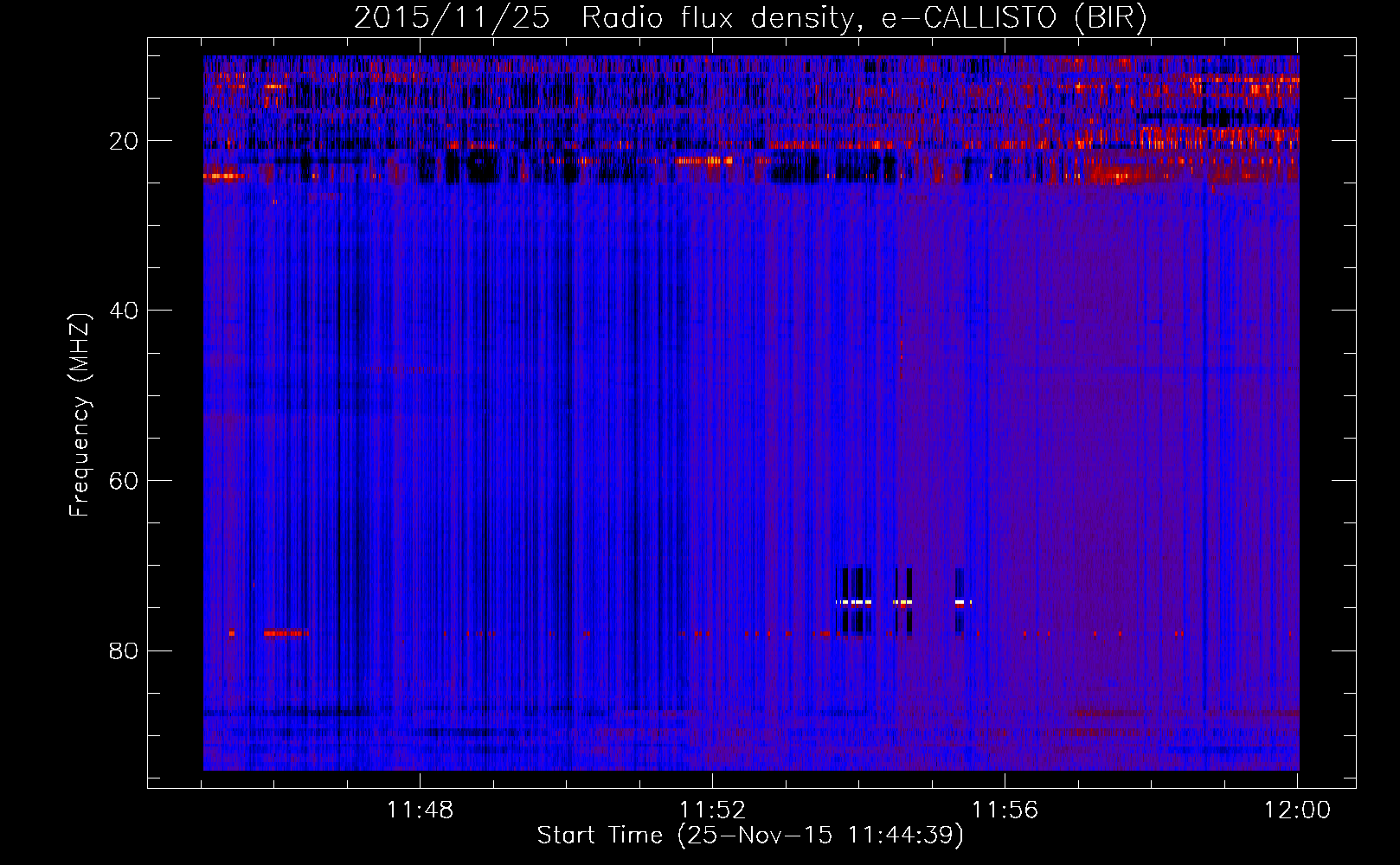Click the plot title '2015/11/25 Radio flux density, e-CALLISTO (BIR)'
Image resolution: width=1400 pixels, height=865 pixels.
(750, 18)
